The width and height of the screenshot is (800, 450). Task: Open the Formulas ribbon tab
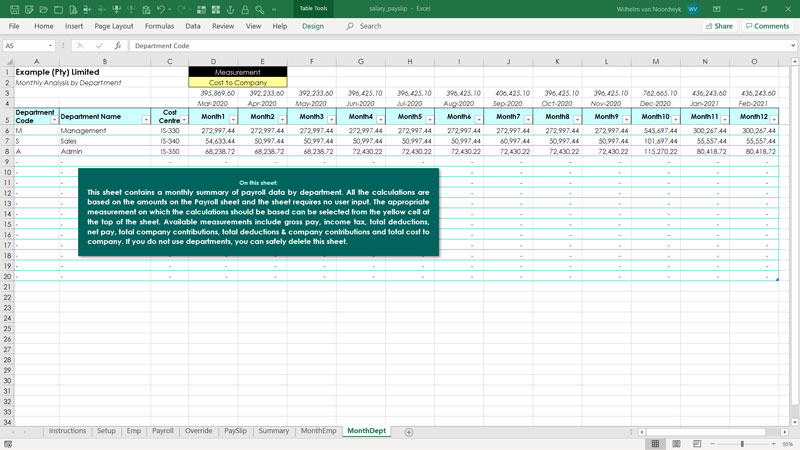tap(159, 26)
